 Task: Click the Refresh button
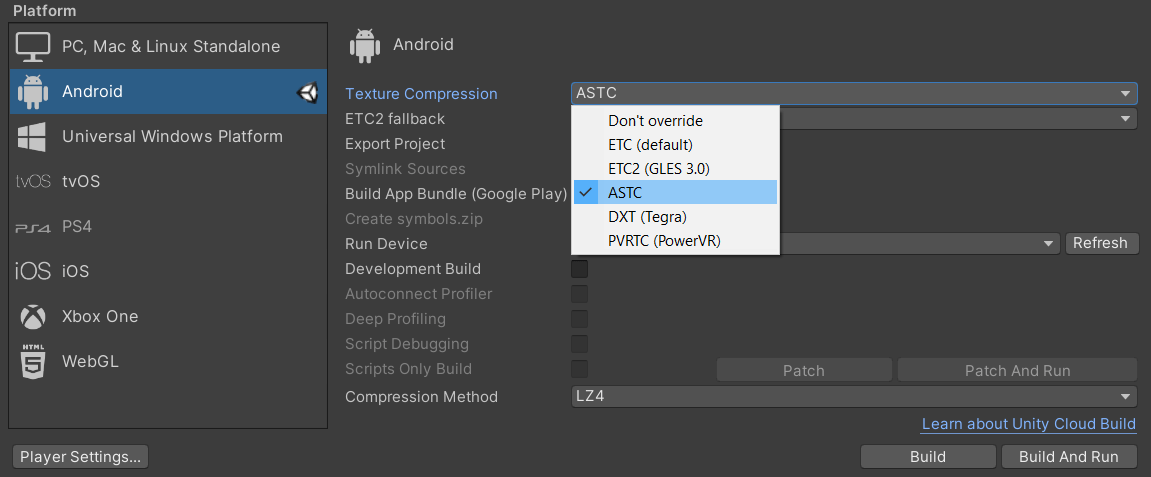[x=1101, y=244]
